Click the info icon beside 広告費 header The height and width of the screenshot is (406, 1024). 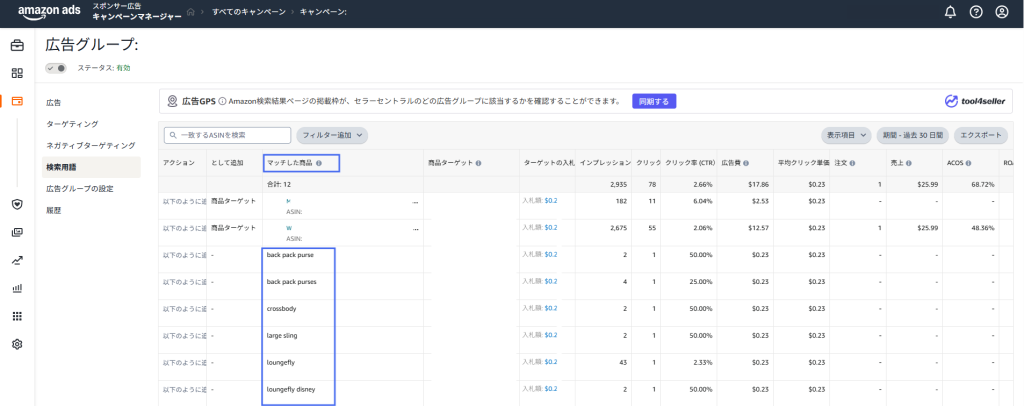745,163
